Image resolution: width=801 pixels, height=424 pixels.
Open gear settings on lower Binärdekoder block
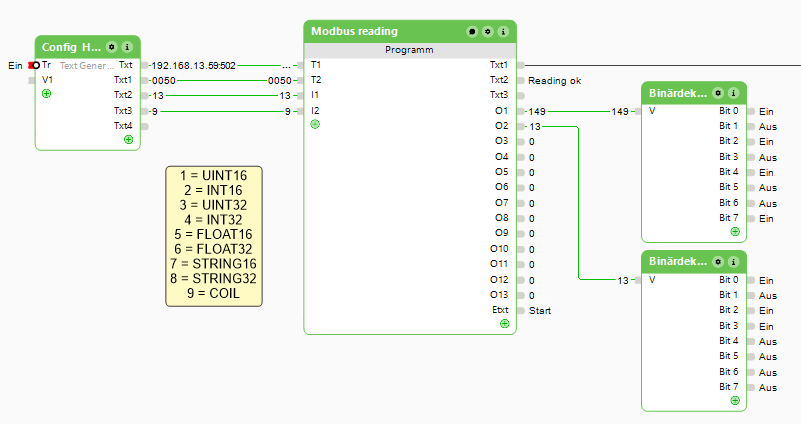718,262
